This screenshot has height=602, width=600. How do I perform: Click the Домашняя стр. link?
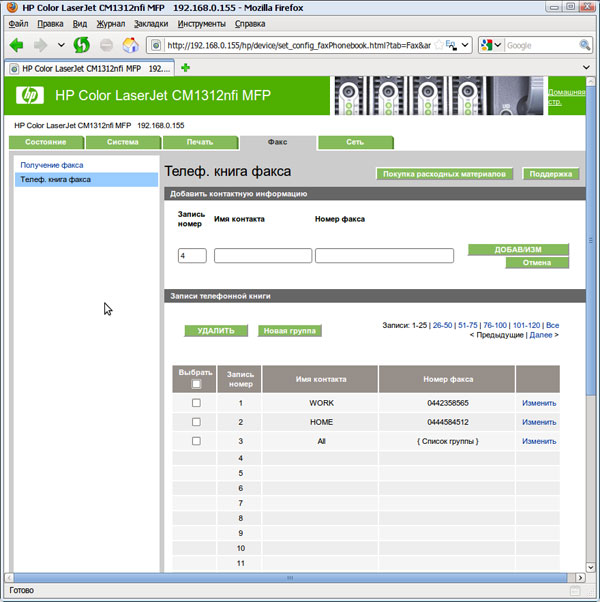(x=566, y=97)
